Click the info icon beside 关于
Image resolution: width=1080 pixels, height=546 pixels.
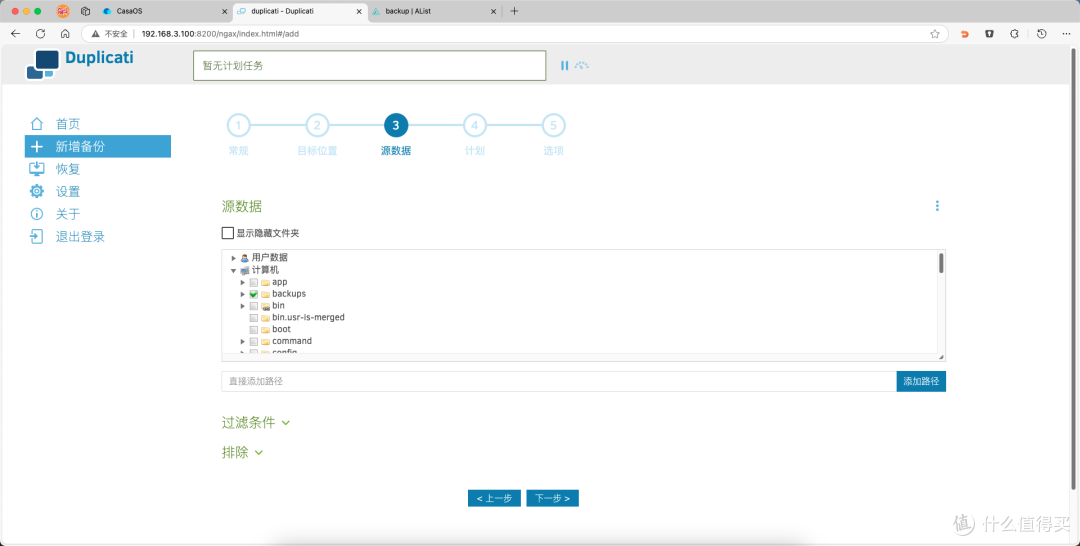37,214
